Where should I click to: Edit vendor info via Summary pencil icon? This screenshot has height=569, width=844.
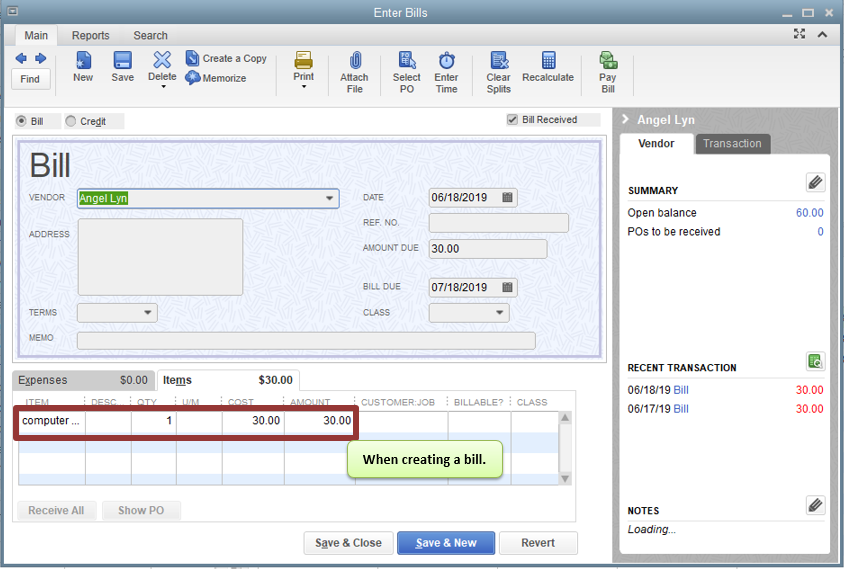815,182
